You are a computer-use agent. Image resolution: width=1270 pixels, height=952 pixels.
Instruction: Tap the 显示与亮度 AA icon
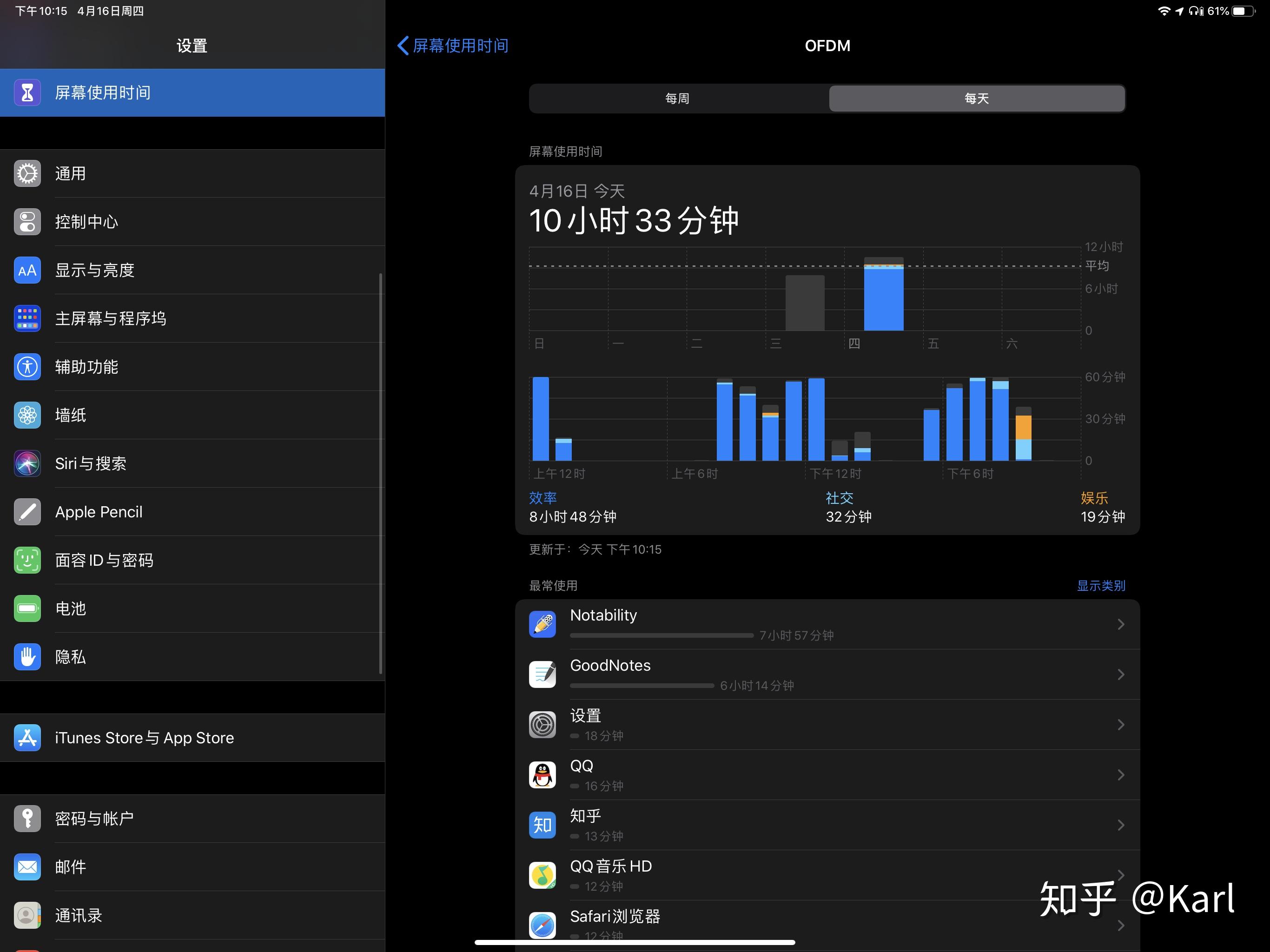[27, 270]
